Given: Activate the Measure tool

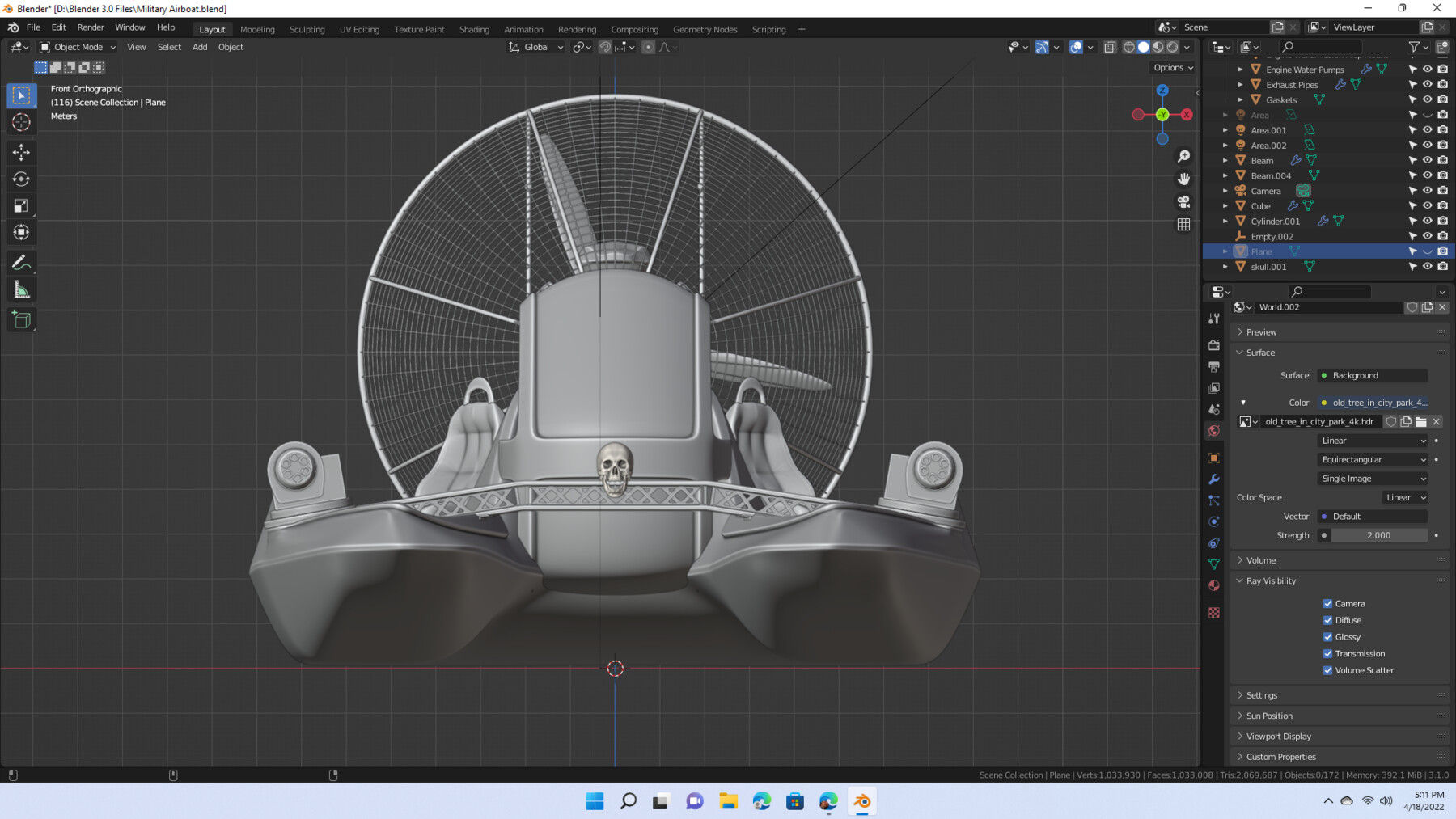Looking at the screenshot, I should [x=20, y=289].
